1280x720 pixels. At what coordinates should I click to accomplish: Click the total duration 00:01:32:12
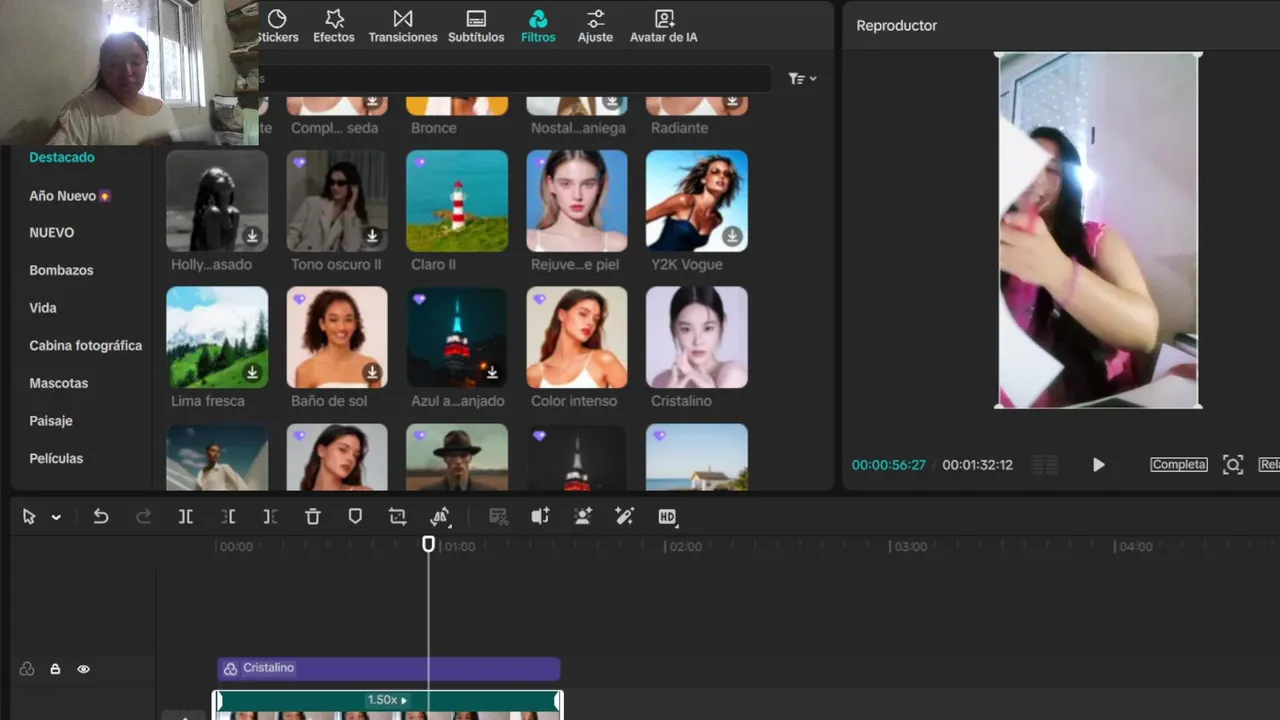pos(977,465)
